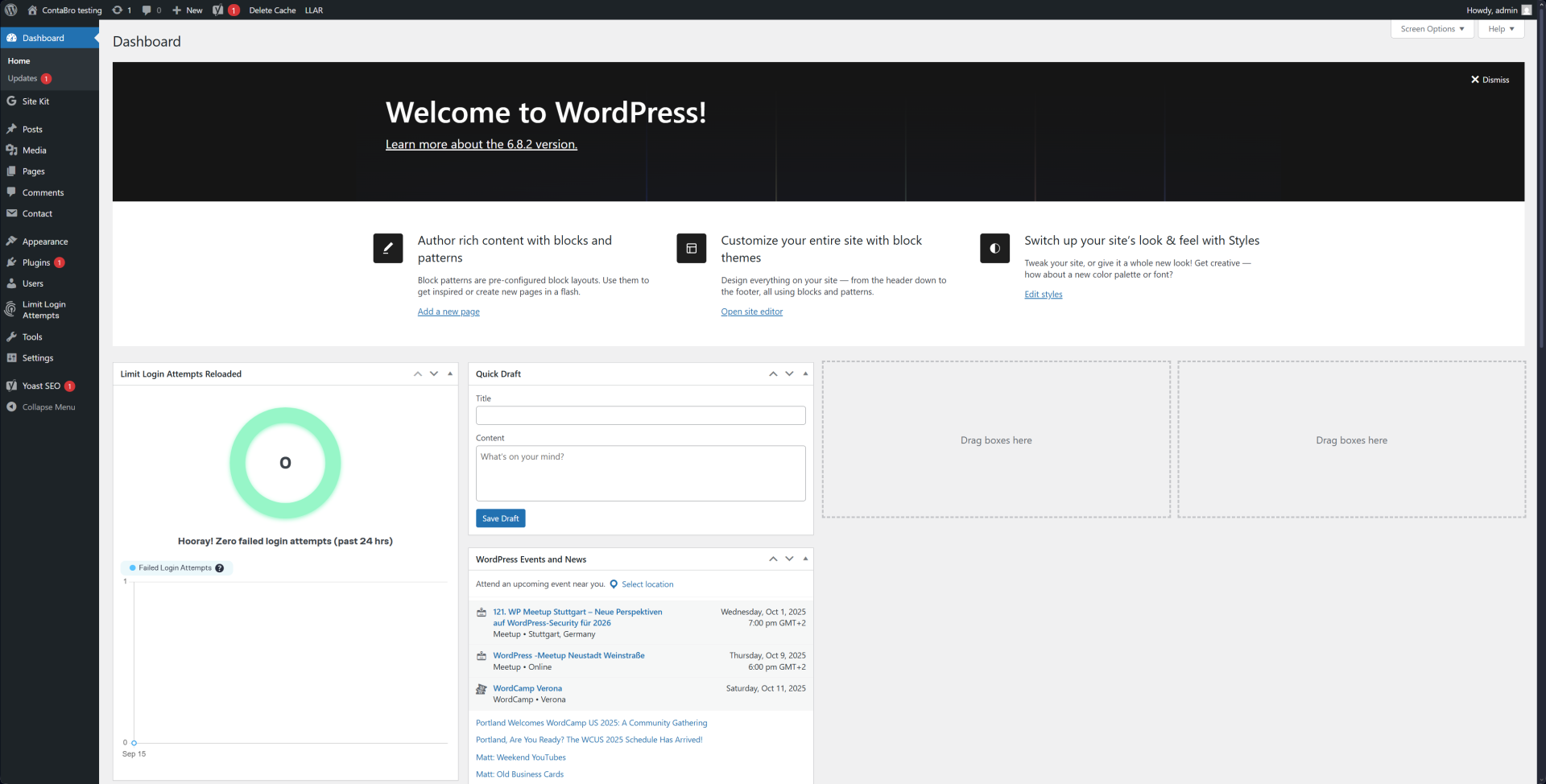Screen dimensions: 1546x784
Task: Click Edit styles link
Action: 1044,295
